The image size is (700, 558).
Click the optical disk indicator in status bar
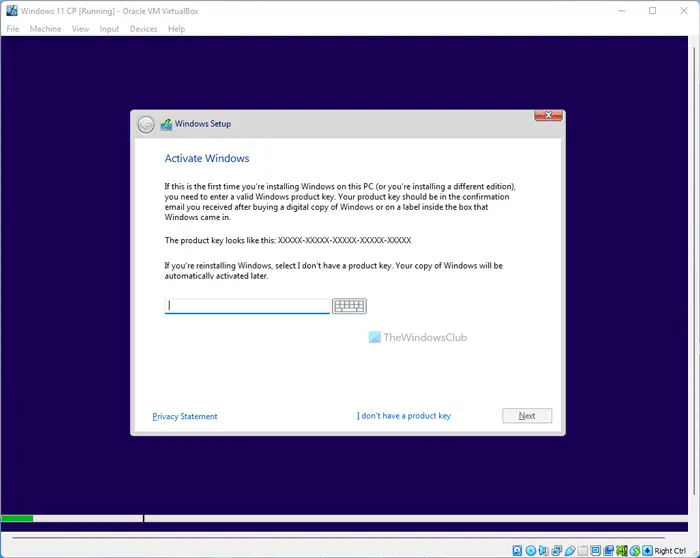coord(531,550)
